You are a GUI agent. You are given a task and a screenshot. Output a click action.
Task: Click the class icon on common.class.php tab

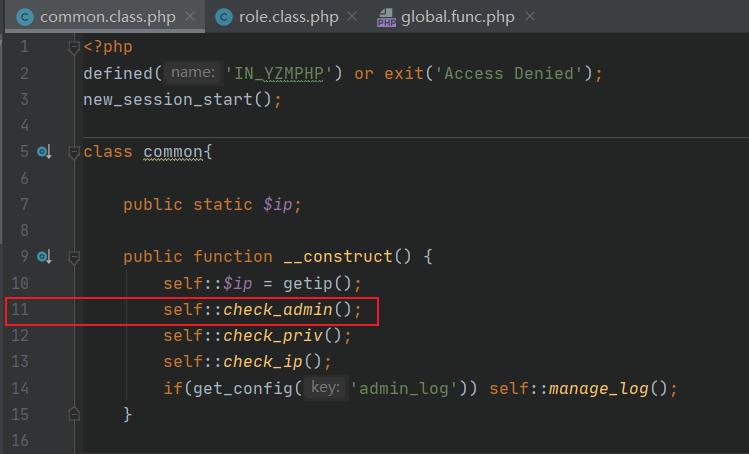coord(24,17)
